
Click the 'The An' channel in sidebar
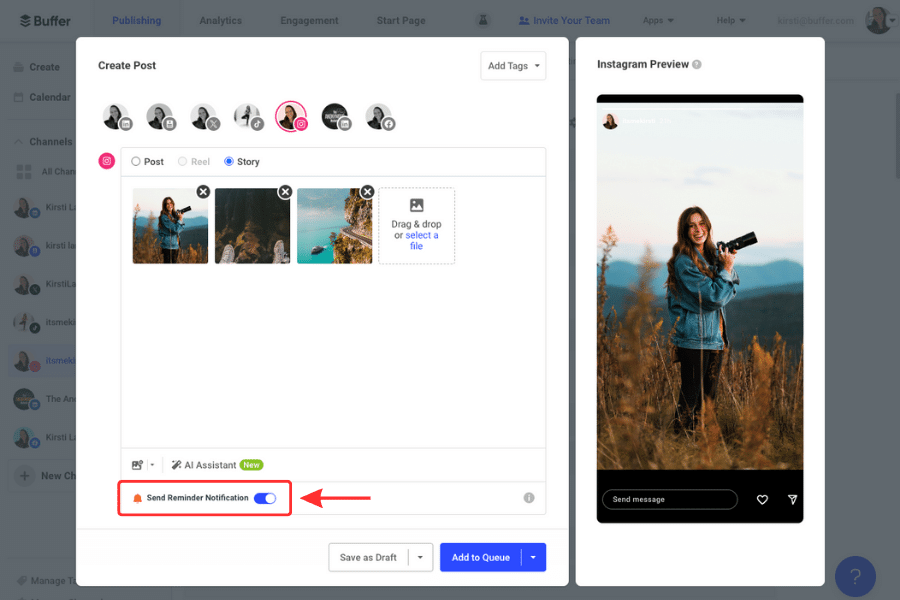(44, 399)
